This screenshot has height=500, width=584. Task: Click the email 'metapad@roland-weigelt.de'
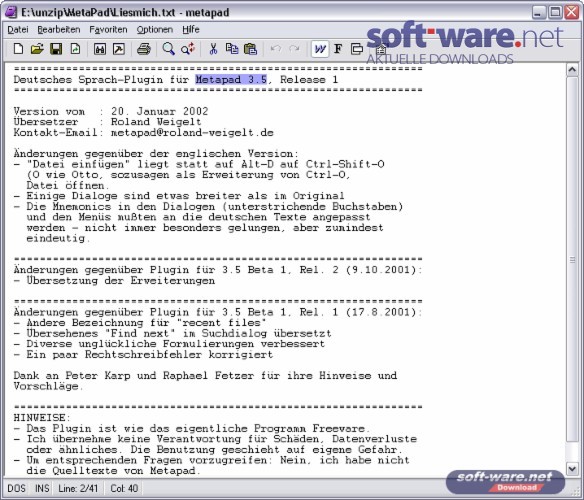tap(192, 133)
